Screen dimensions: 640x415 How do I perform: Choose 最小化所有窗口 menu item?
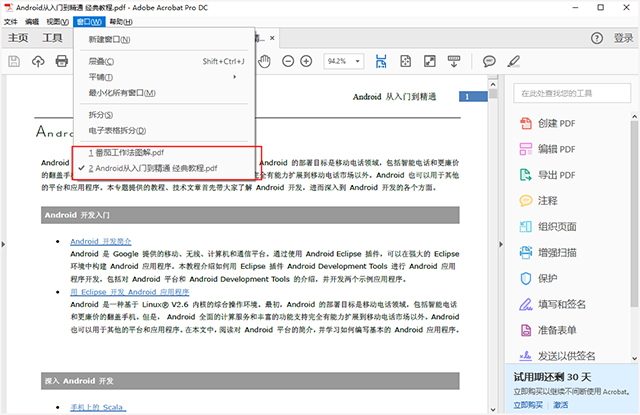[x=162, y=93]
